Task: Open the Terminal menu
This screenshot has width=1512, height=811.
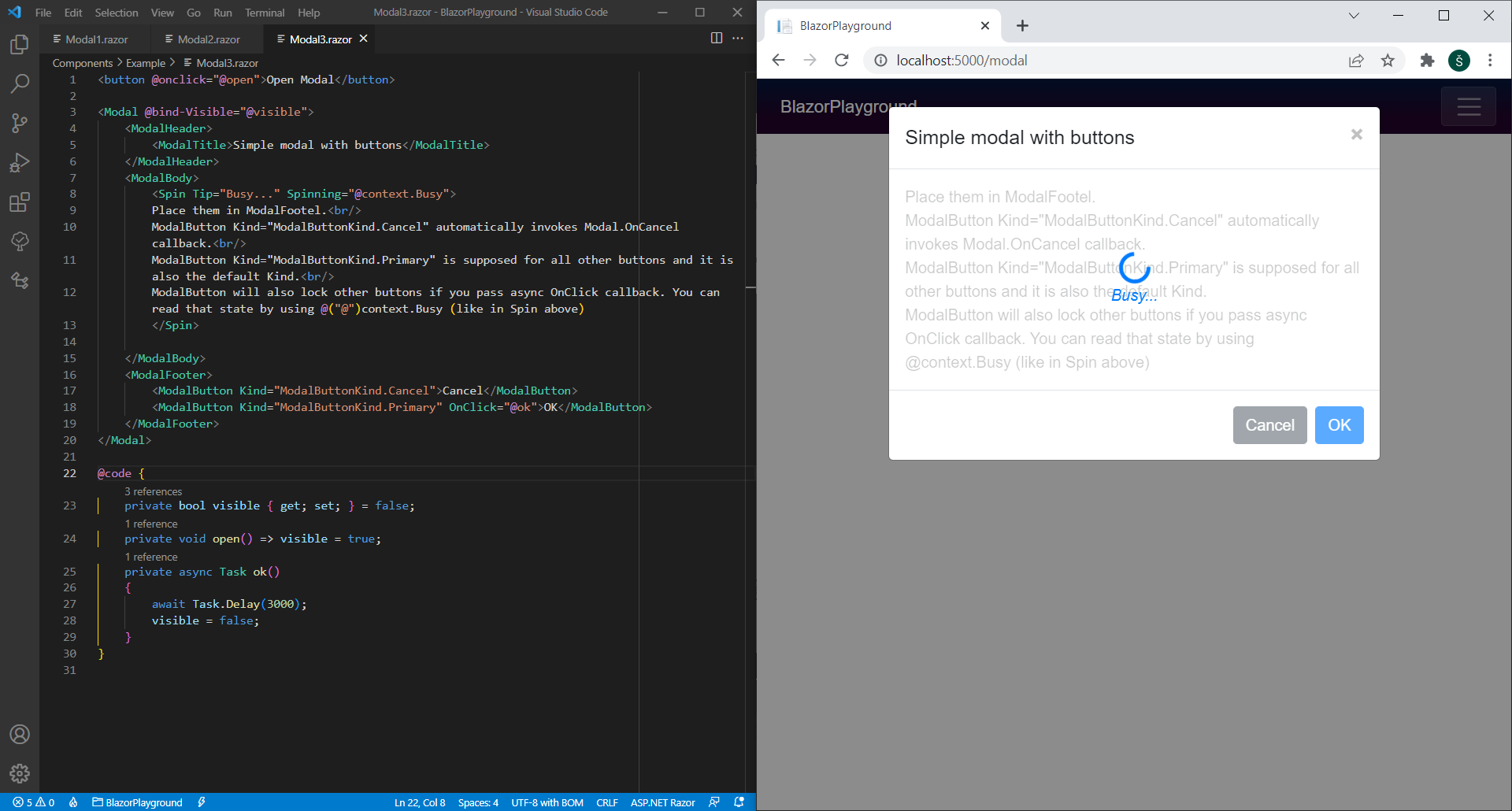Action: click(265, 13)
